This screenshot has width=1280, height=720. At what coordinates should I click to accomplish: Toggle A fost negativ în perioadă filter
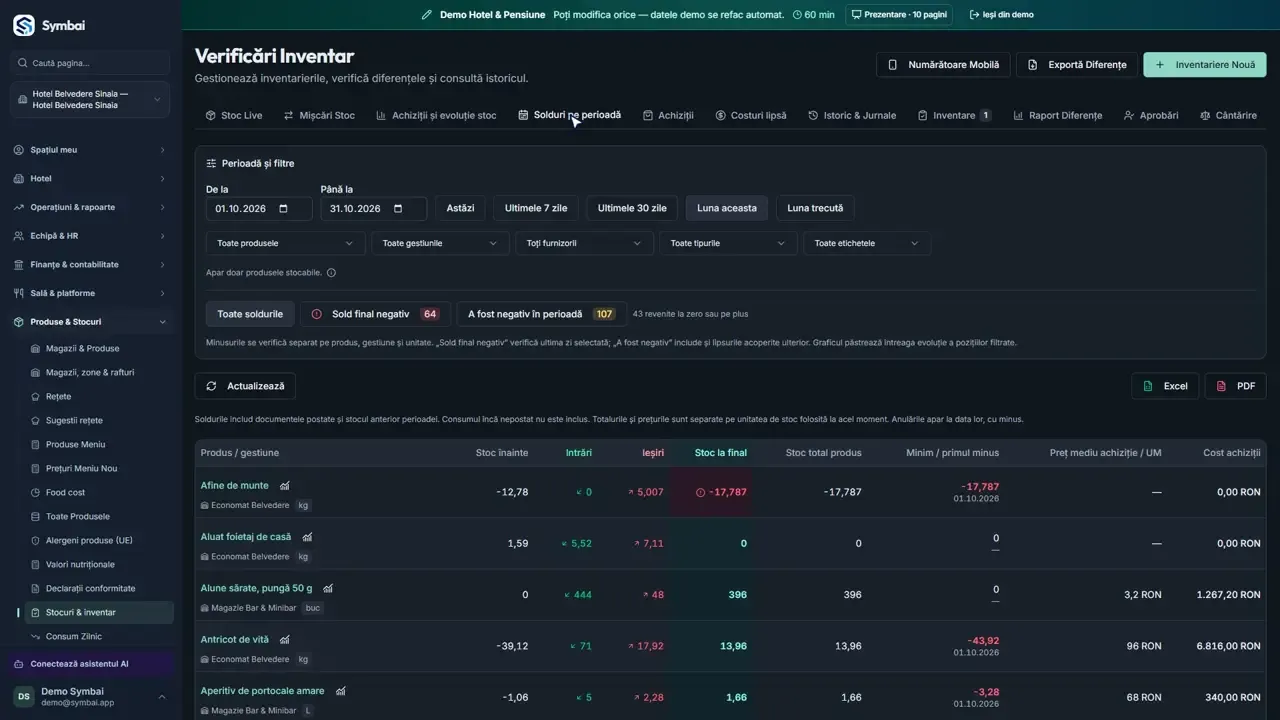pos(541,314)
